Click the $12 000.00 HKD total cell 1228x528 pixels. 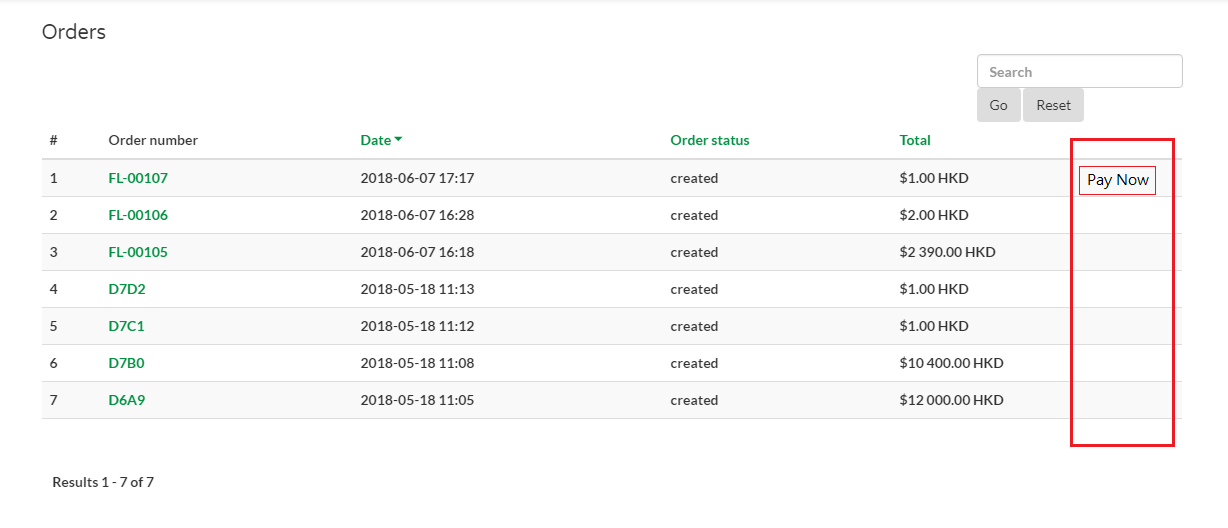coord(951,400)
